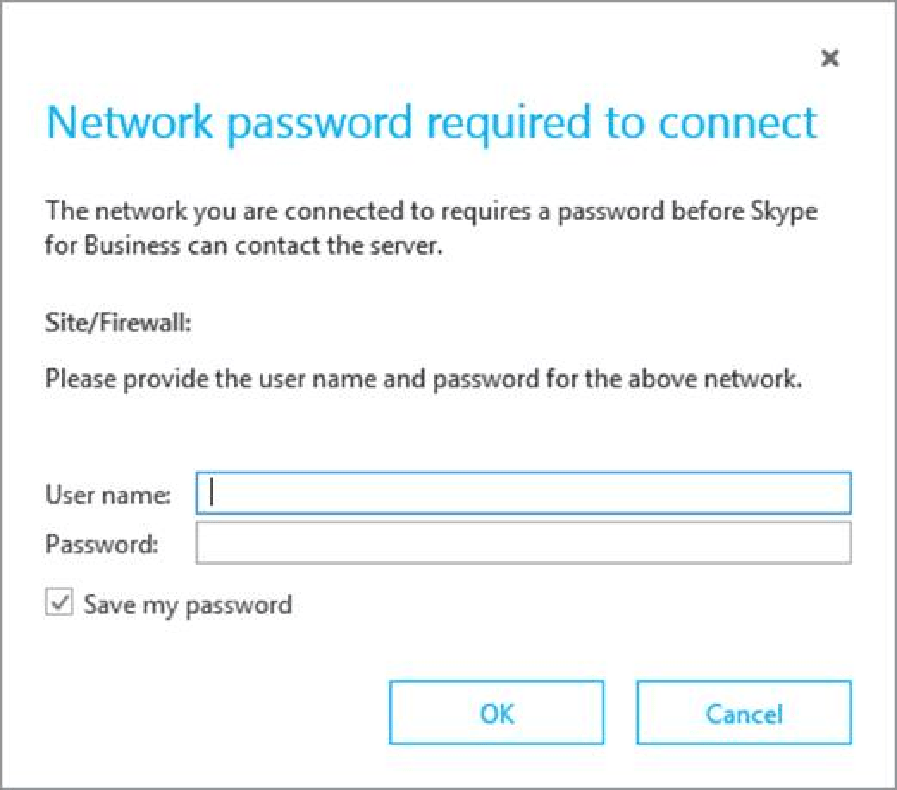The image size is (897, 790).
Task: Close the network password dialog
Action: [829, 59]
